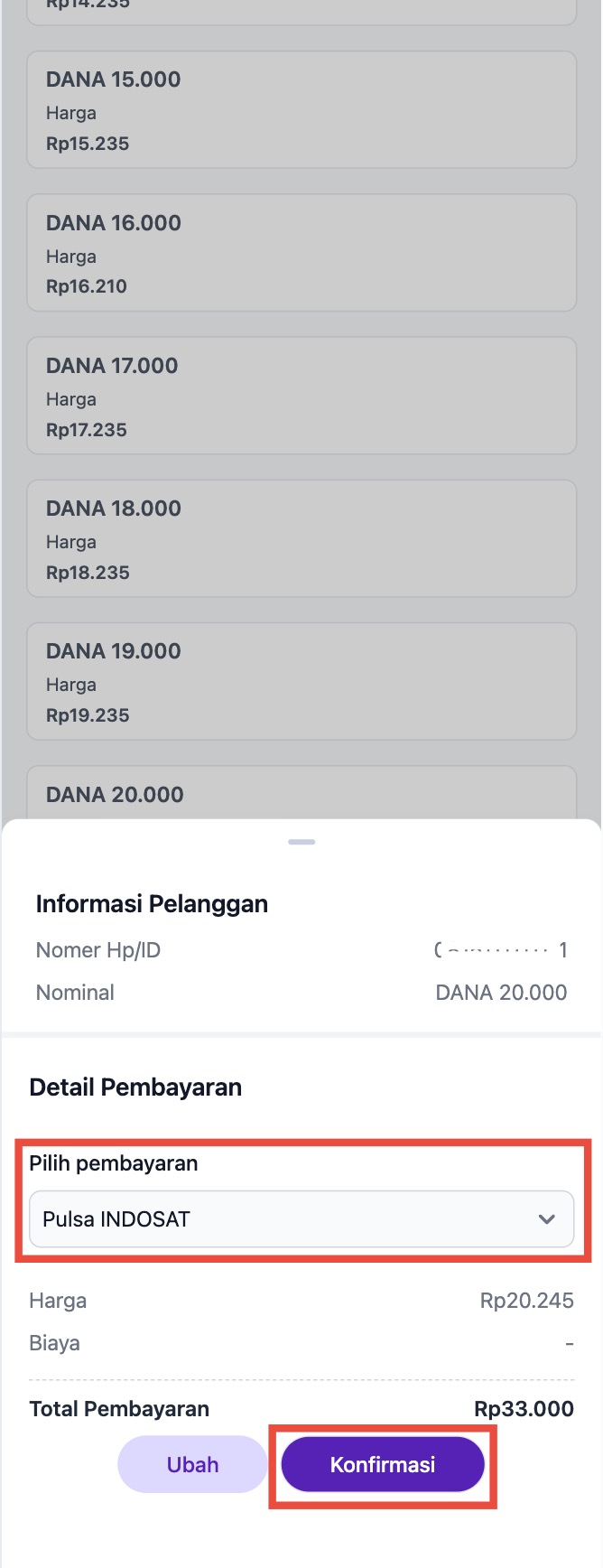
Task: Click the Informasi Pelanggan heading
Action: [152, 904]
